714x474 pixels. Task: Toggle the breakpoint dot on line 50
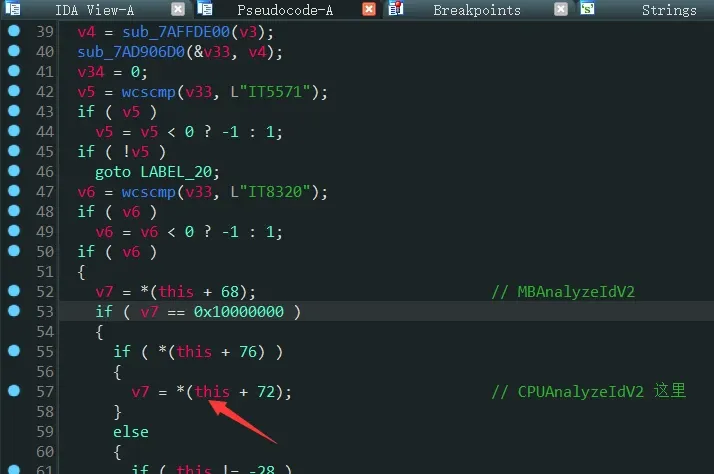(x=14, y=251)
